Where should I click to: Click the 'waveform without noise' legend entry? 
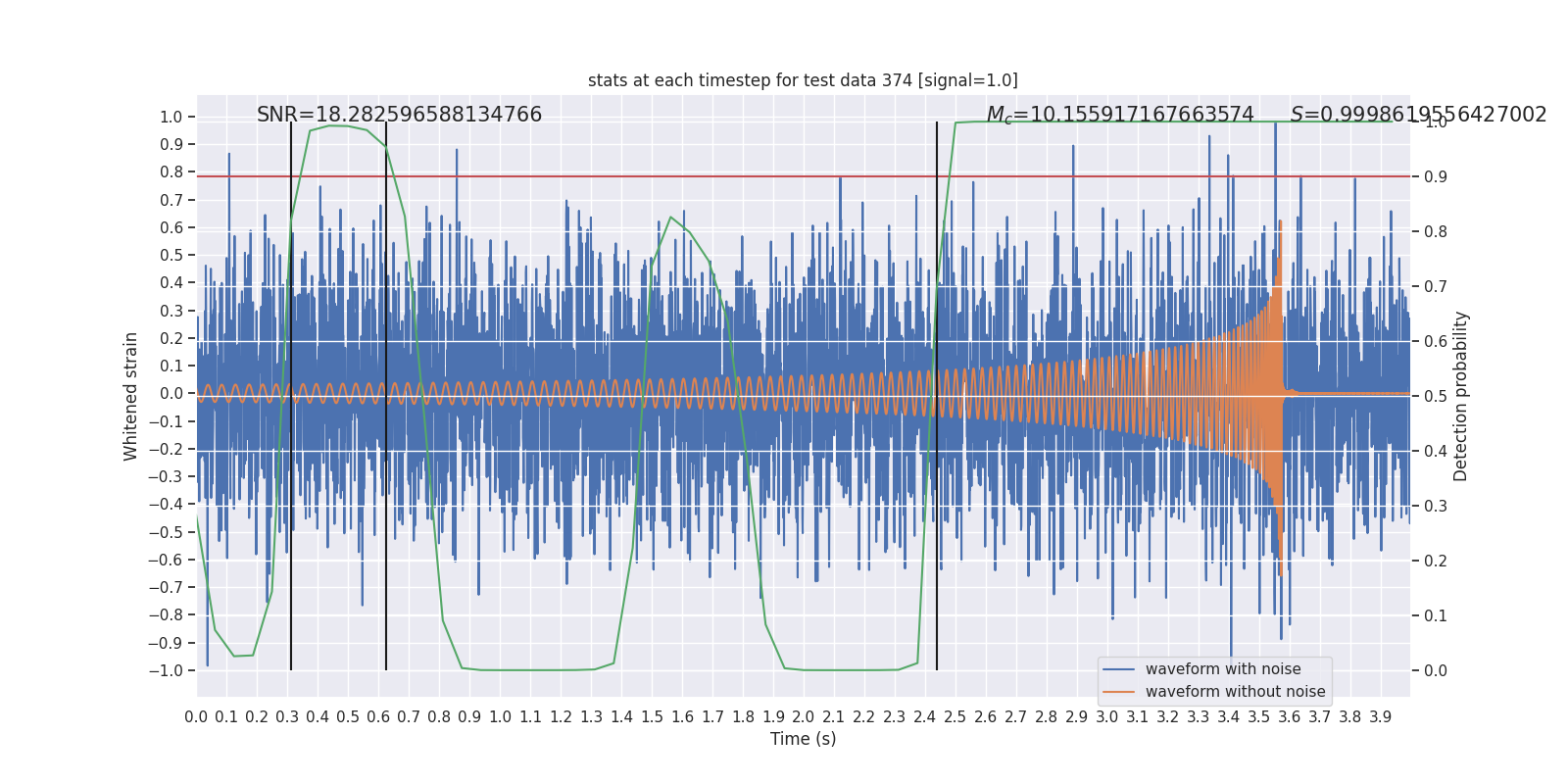point(1235,692)
